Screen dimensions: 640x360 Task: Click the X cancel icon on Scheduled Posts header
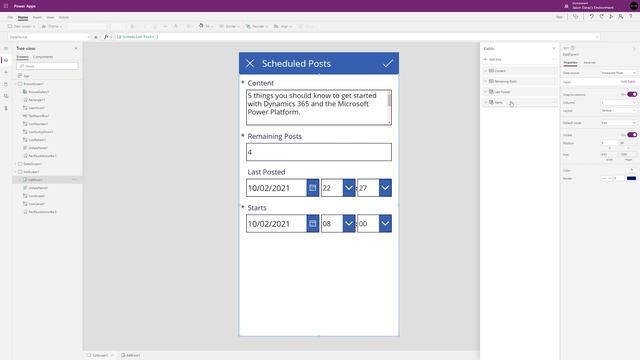[x=250, y=63]
